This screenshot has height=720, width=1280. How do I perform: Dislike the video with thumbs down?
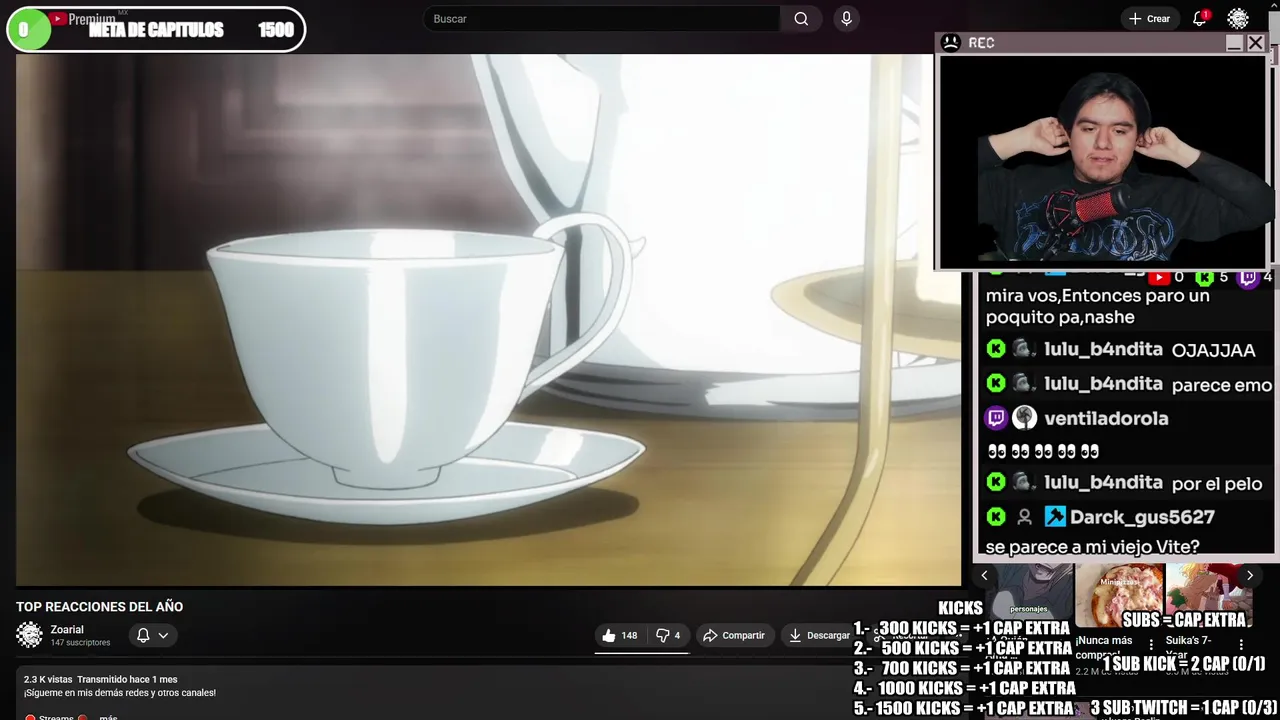point(668,635)
